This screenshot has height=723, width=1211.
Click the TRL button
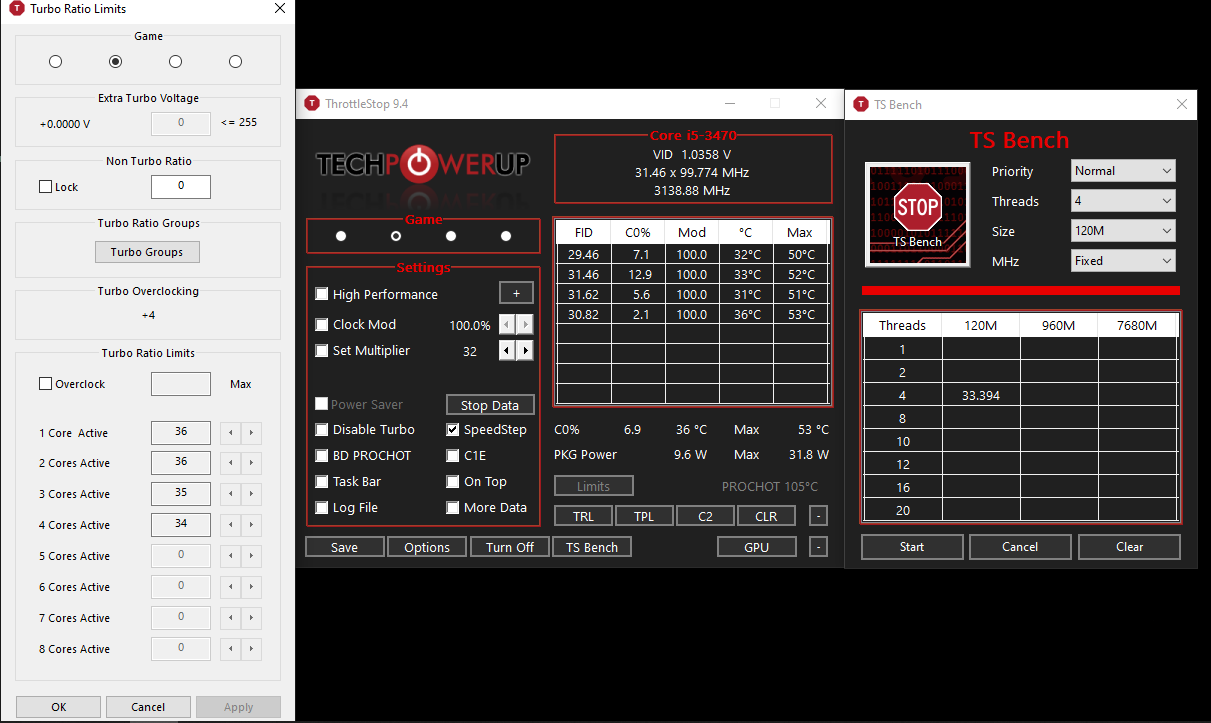click(583, 516)
